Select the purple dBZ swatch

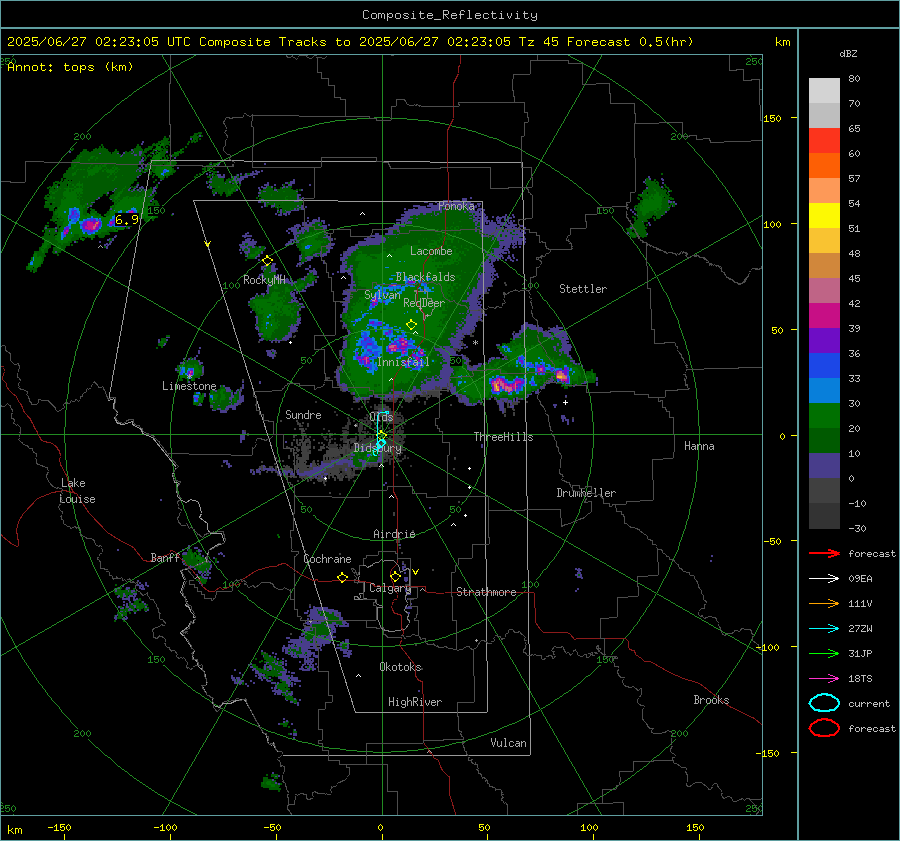point(824,341)
